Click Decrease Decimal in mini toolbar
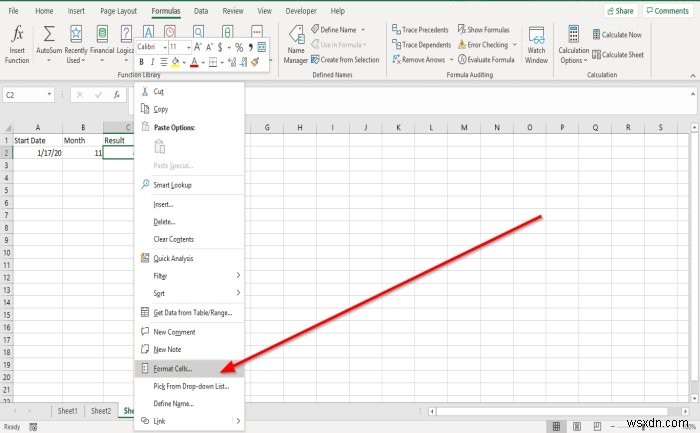 [x=243, y=62]
